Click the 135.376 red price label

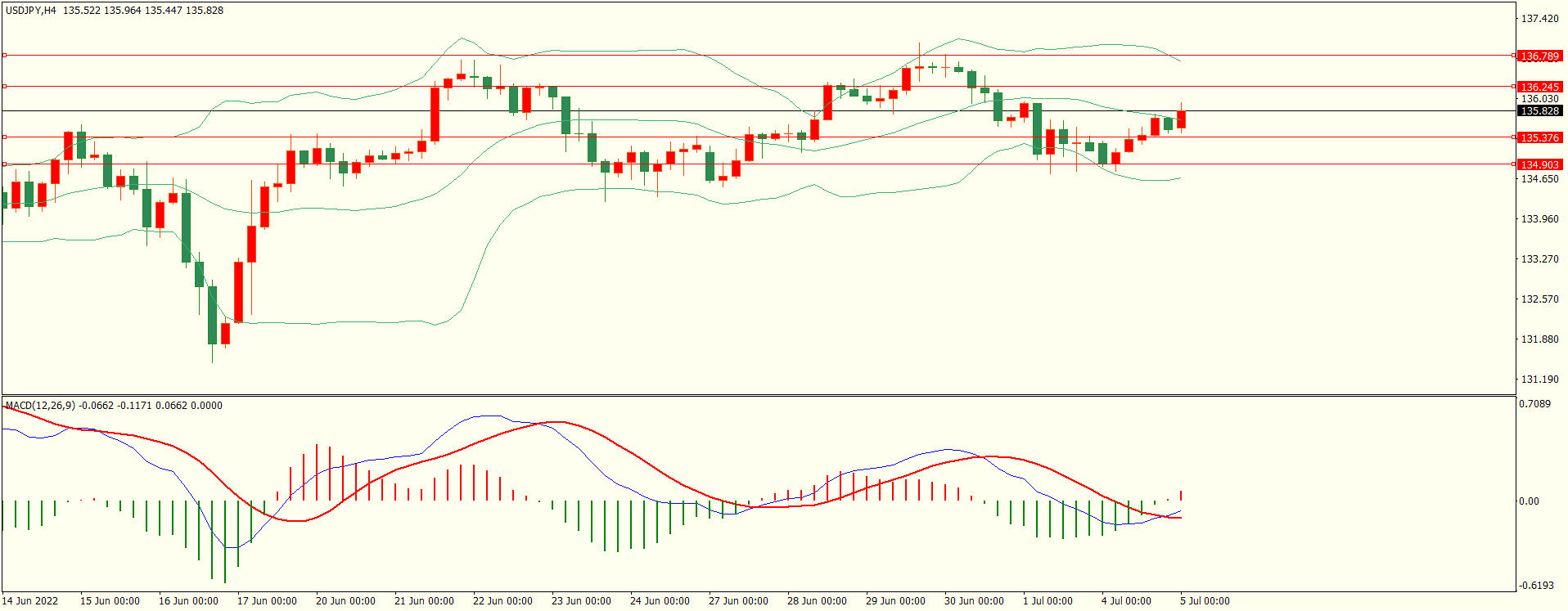click(x=1539, y=137)
